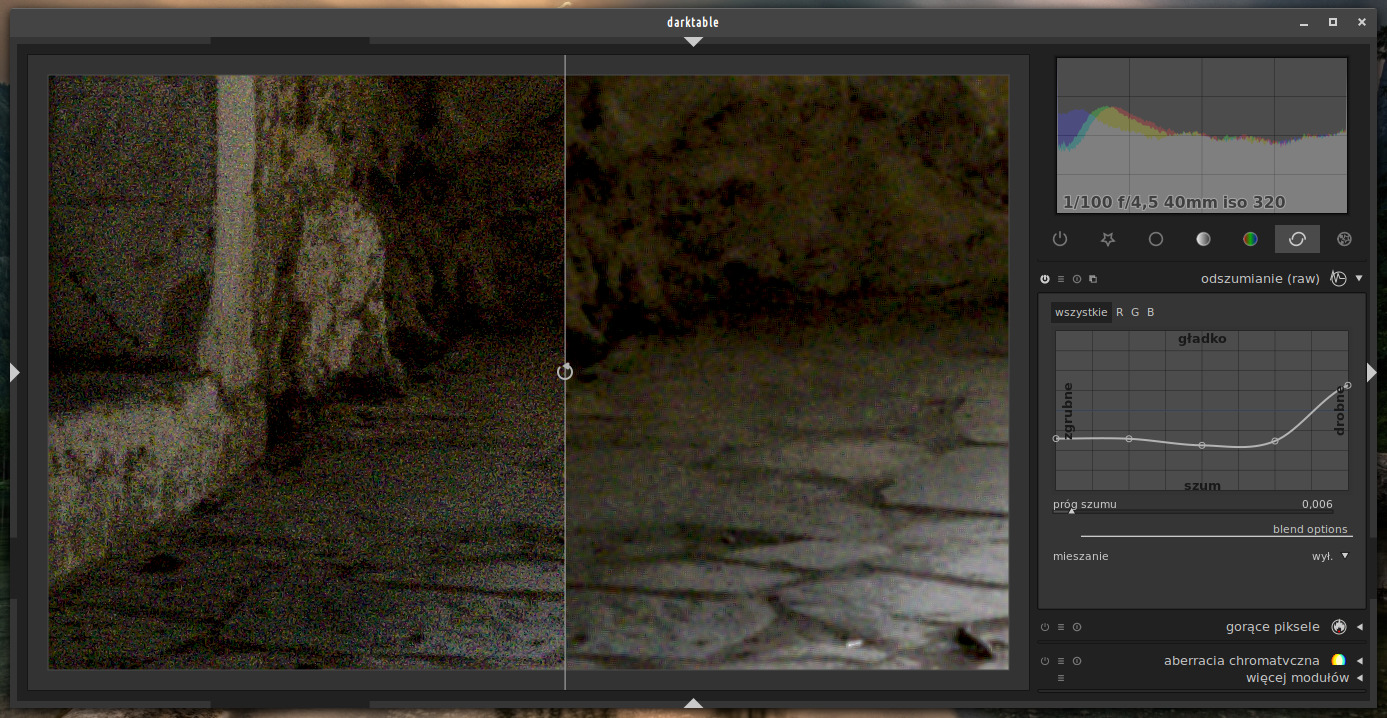The height and width of the screenshot is (718, 1387).
Task: Select the B channel tab
Action: (1150, 312)
